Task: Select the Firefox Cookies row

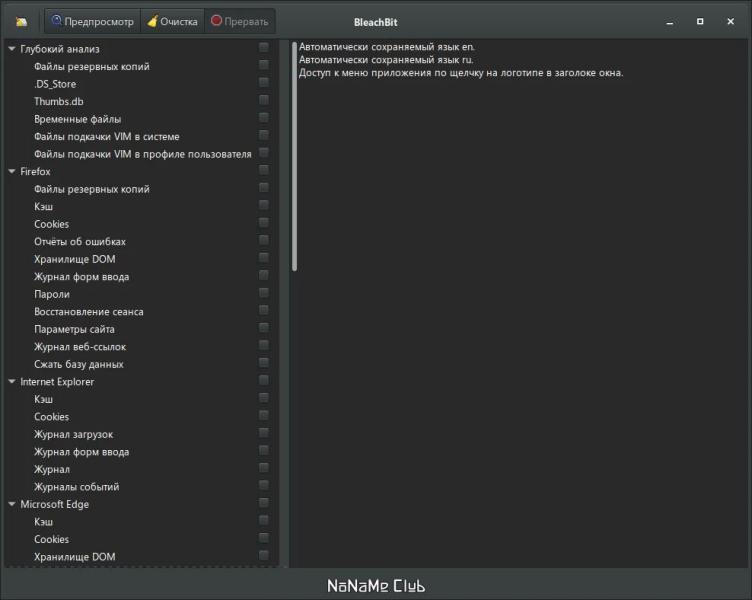Action: [51, 224]
